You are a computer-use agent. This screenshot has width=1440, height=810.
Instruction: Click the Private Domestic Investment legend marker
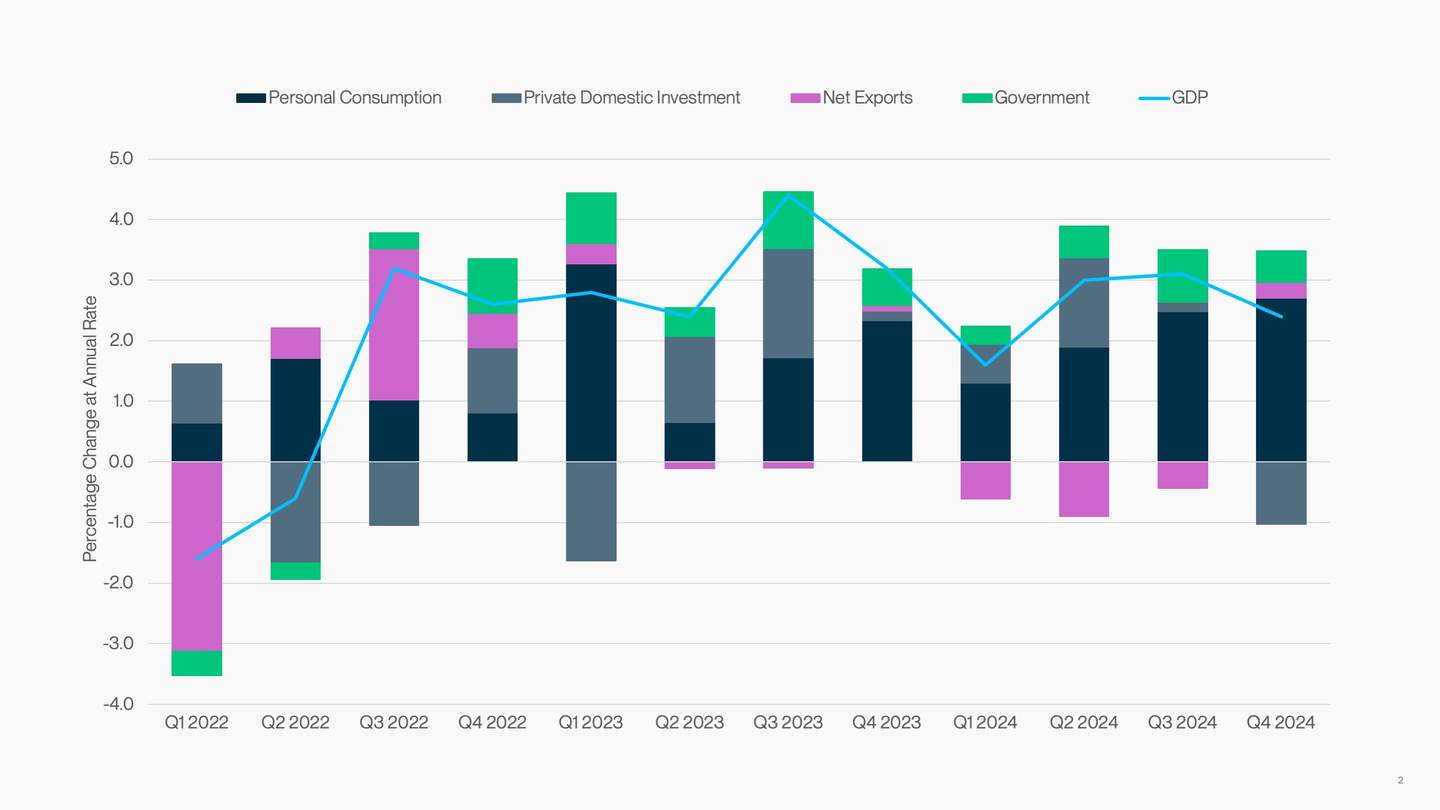coord(505,97)
